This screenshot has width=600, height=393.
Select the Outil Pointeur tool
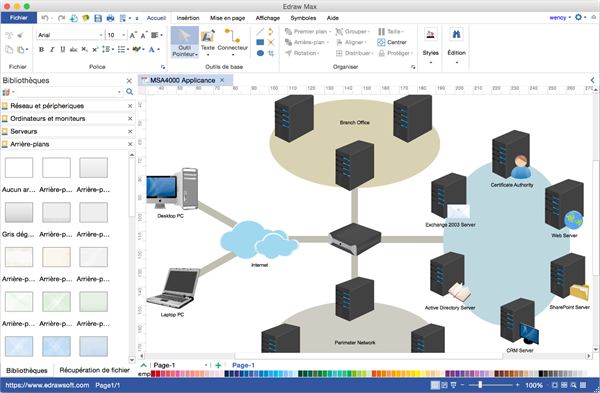pyautogui.click(x=185, y=42)
